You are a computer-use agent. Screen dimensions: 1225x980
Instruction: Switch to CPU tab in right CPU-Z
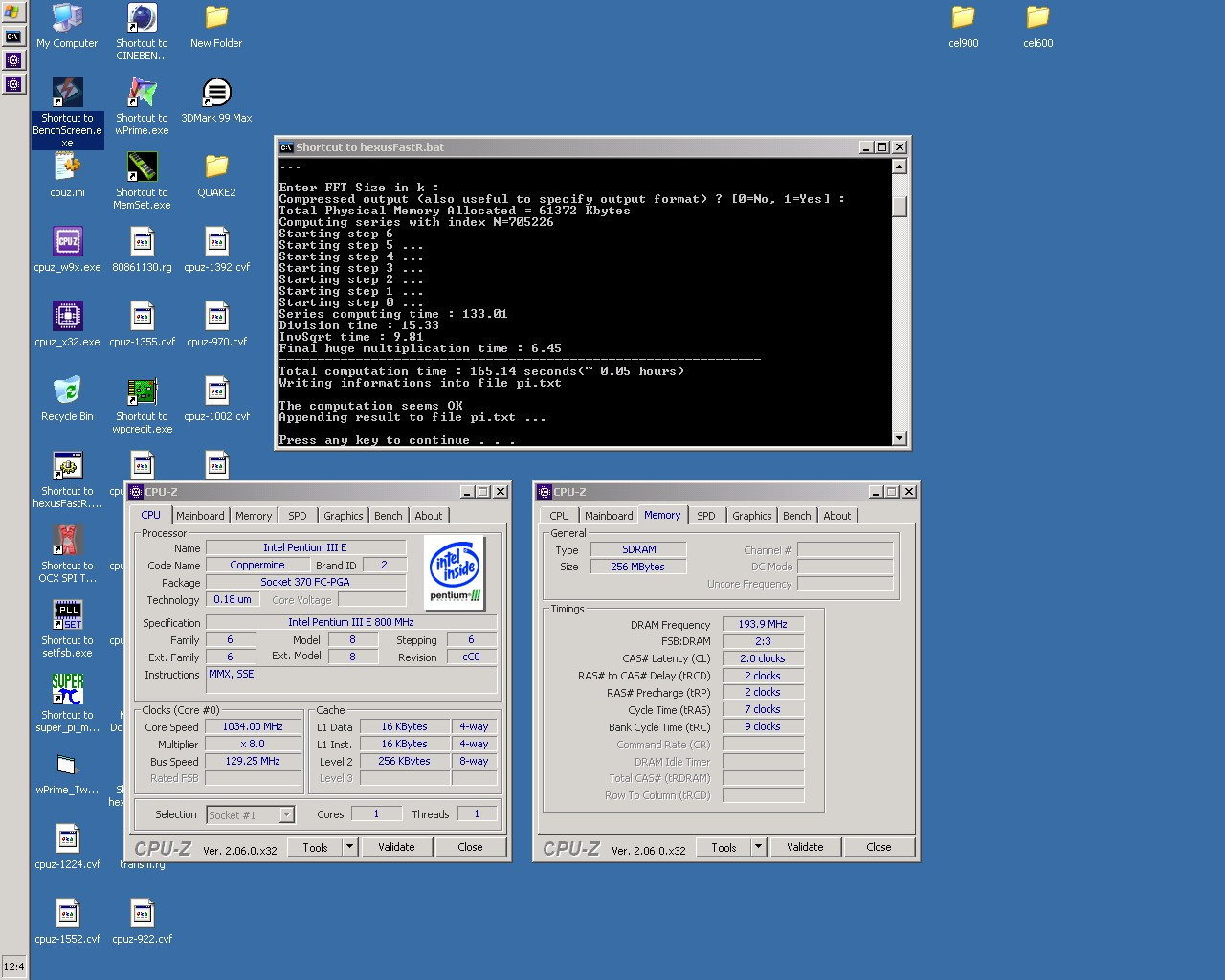click(x=559, y=516)
